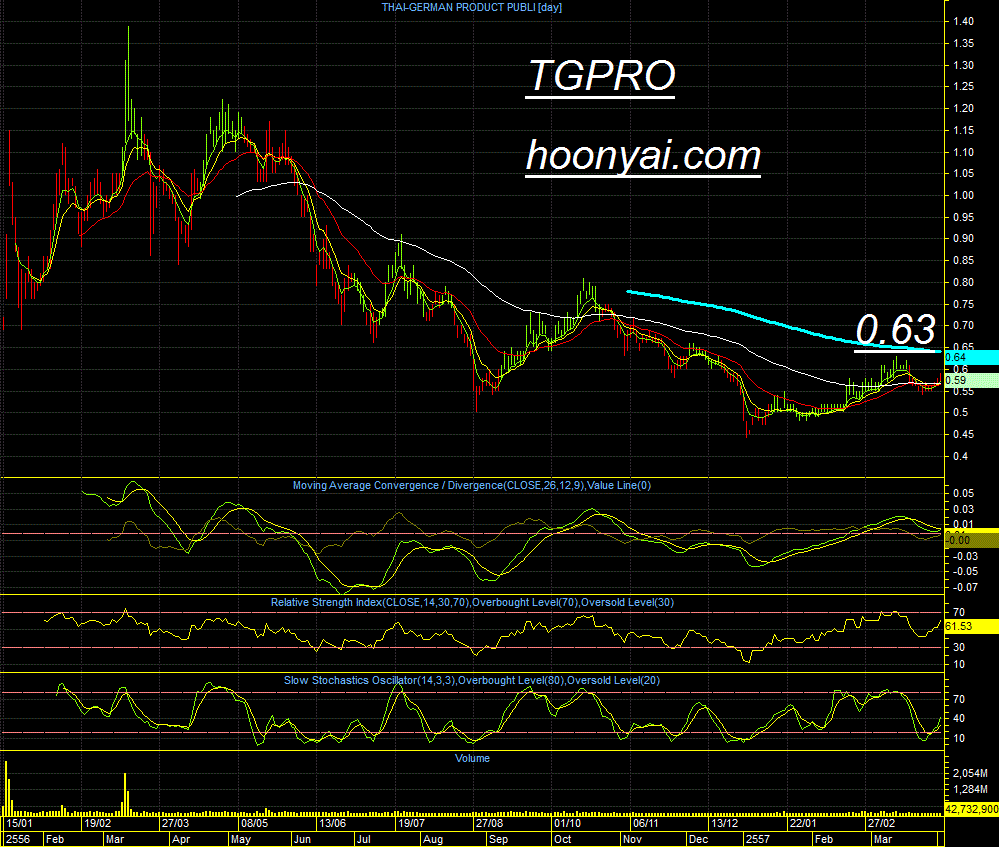
Task: Click the Sep month label
Action: (x=498, y=839)
